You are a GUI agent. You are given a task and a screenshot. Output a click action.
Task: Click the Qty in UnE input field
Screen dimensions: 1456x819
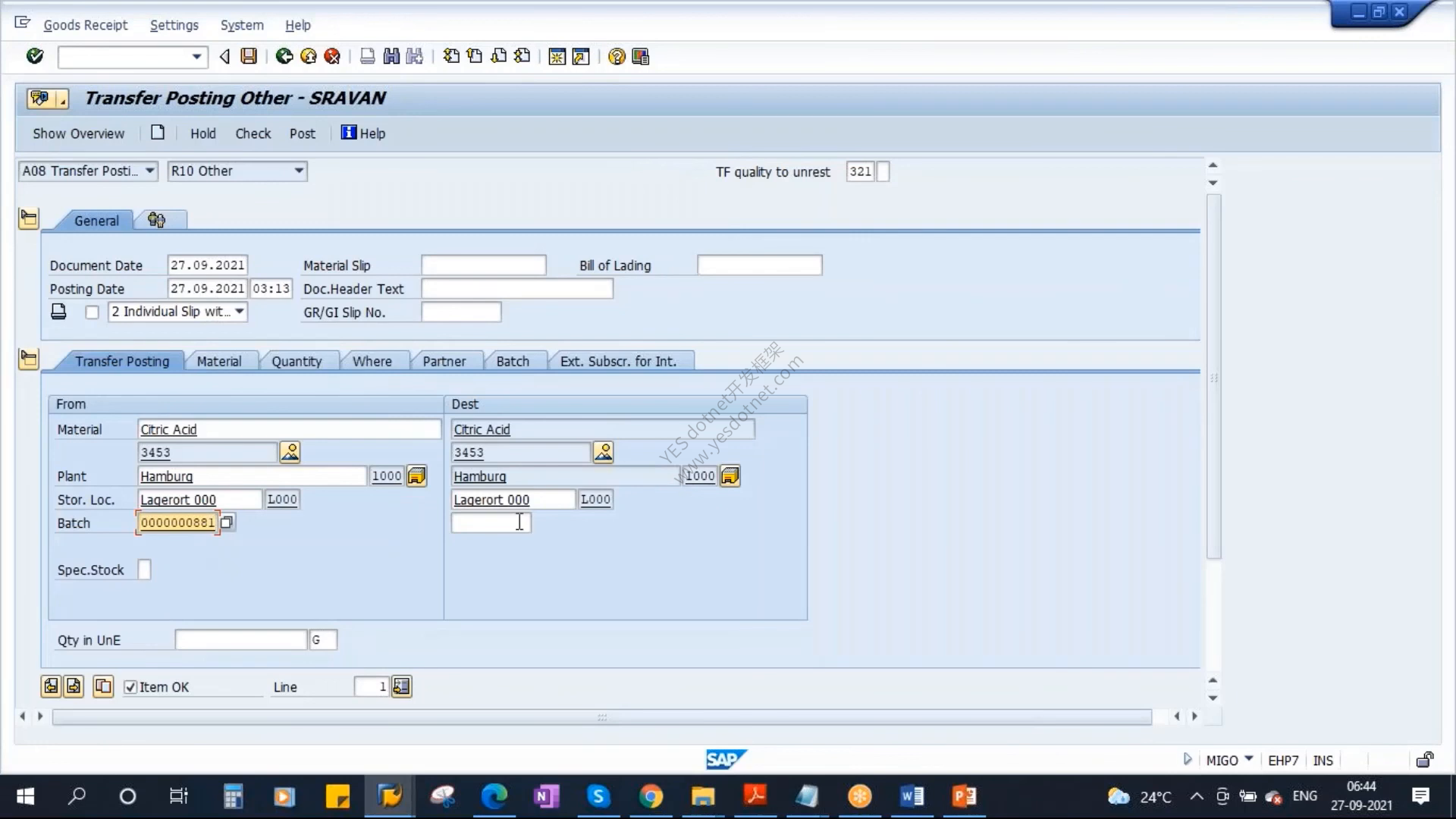coord(240,640)
